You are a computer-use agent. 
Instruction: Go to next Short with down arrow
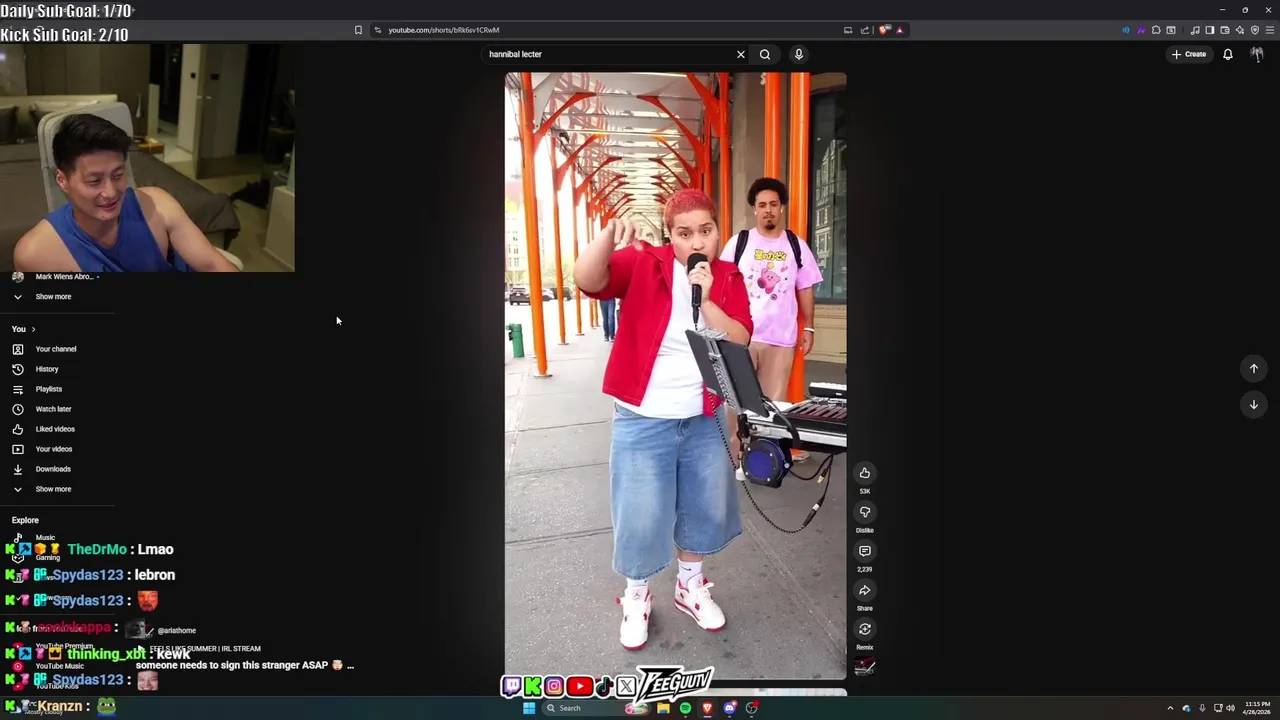click(x=1253, y=404)
